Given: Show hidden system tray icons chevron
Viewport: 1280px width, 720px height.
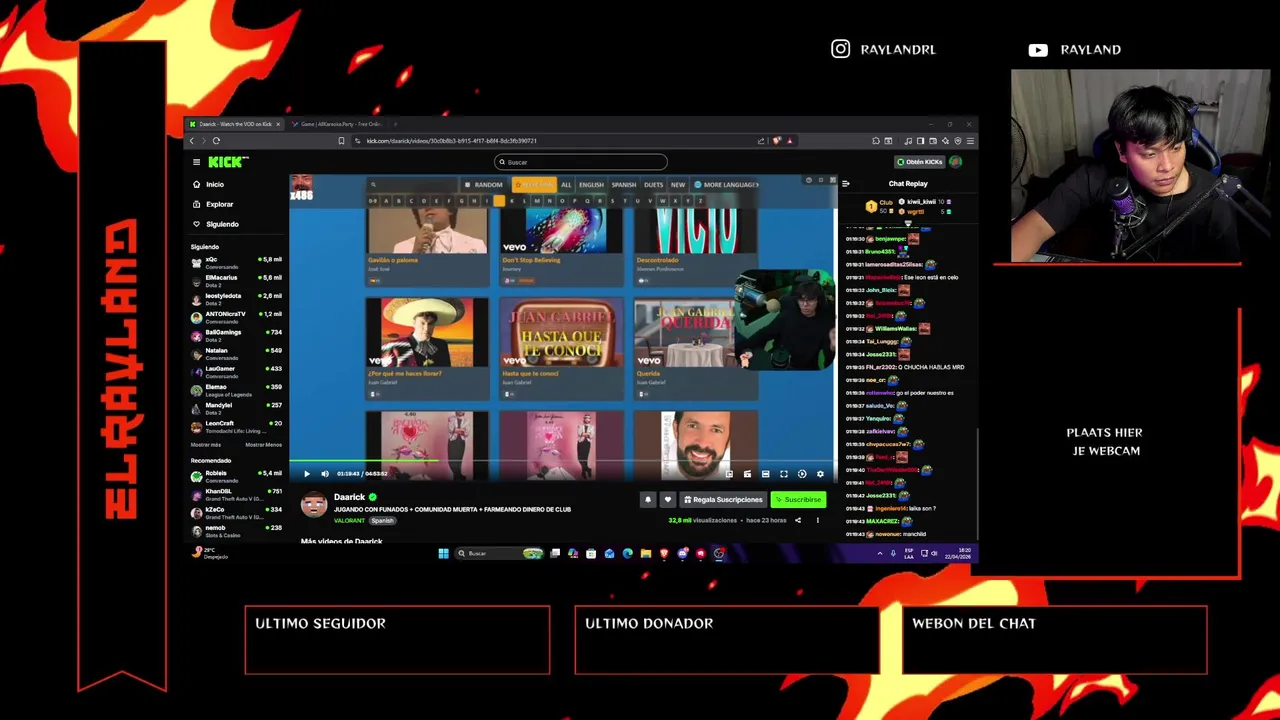Looking at the screenshot, I should pyautogui.click(x=880, y=553).
